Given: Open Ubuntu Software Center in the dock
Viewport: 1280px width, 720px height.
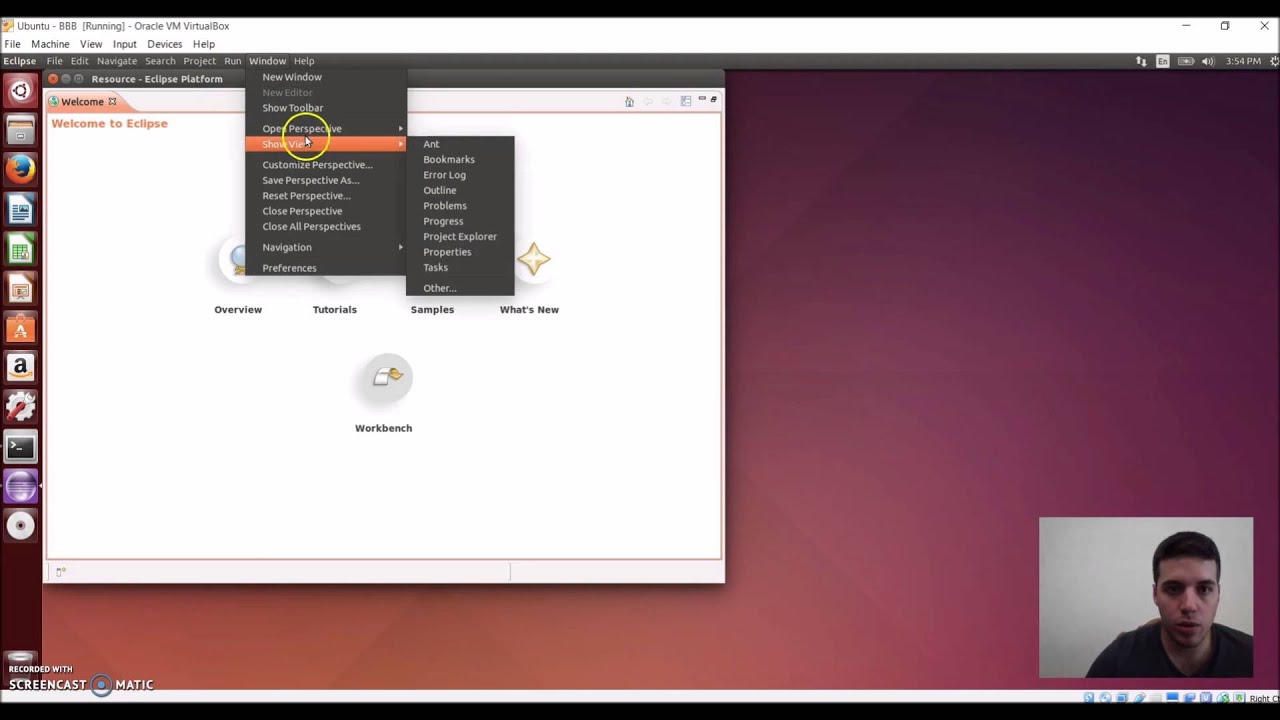Looking at the screenshot, I should [20, 328].
